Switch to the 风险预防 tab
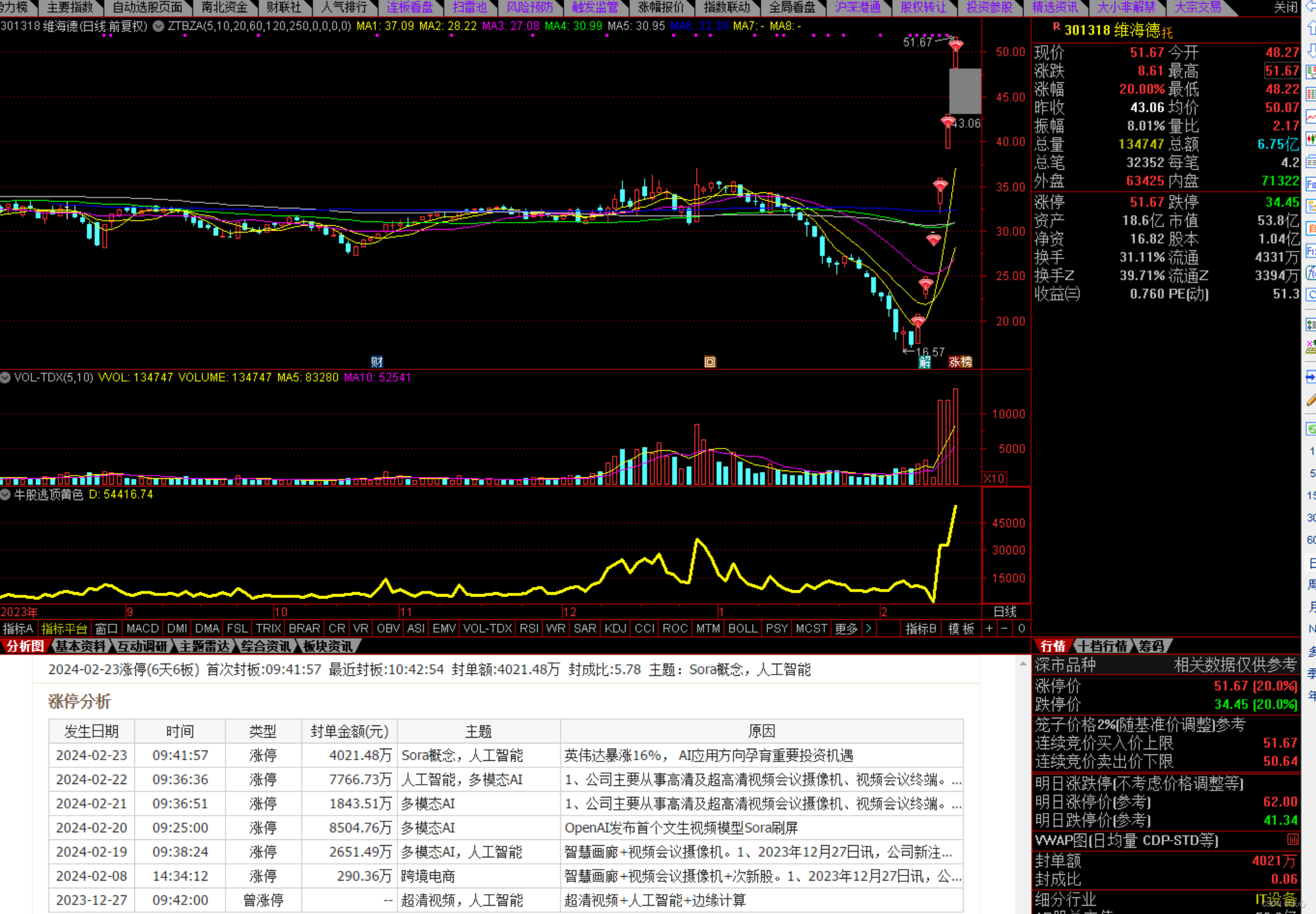The width and height of the screenshot is (1316, 914). point(529,7)
